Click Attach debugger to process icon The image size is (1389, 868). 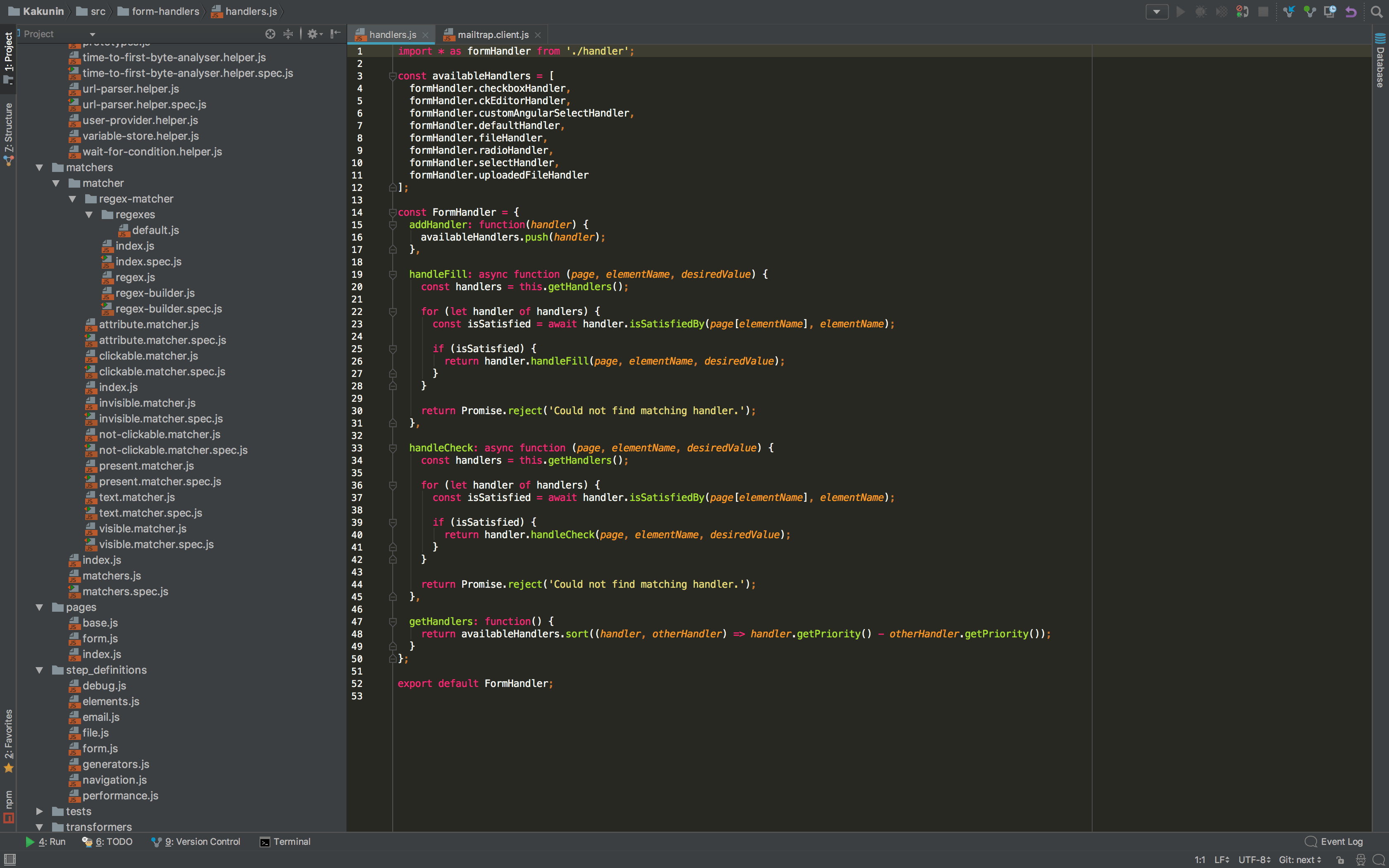(x=1242, y=12)
